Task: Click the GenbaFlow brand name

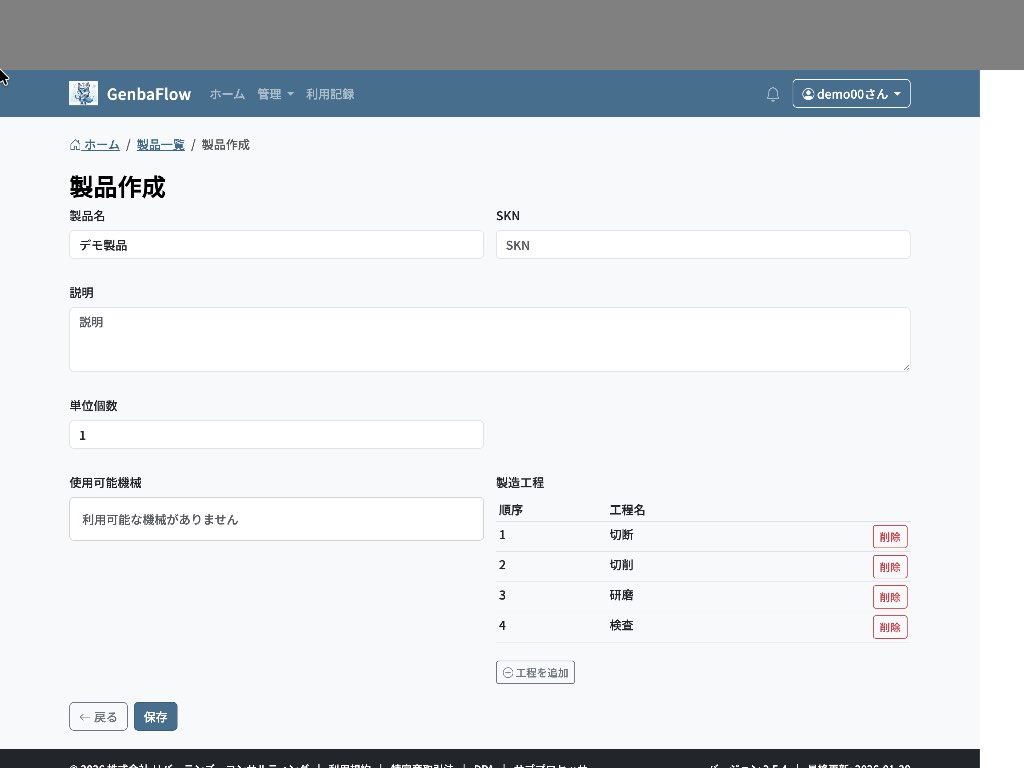Action: [x=148, y=94]
